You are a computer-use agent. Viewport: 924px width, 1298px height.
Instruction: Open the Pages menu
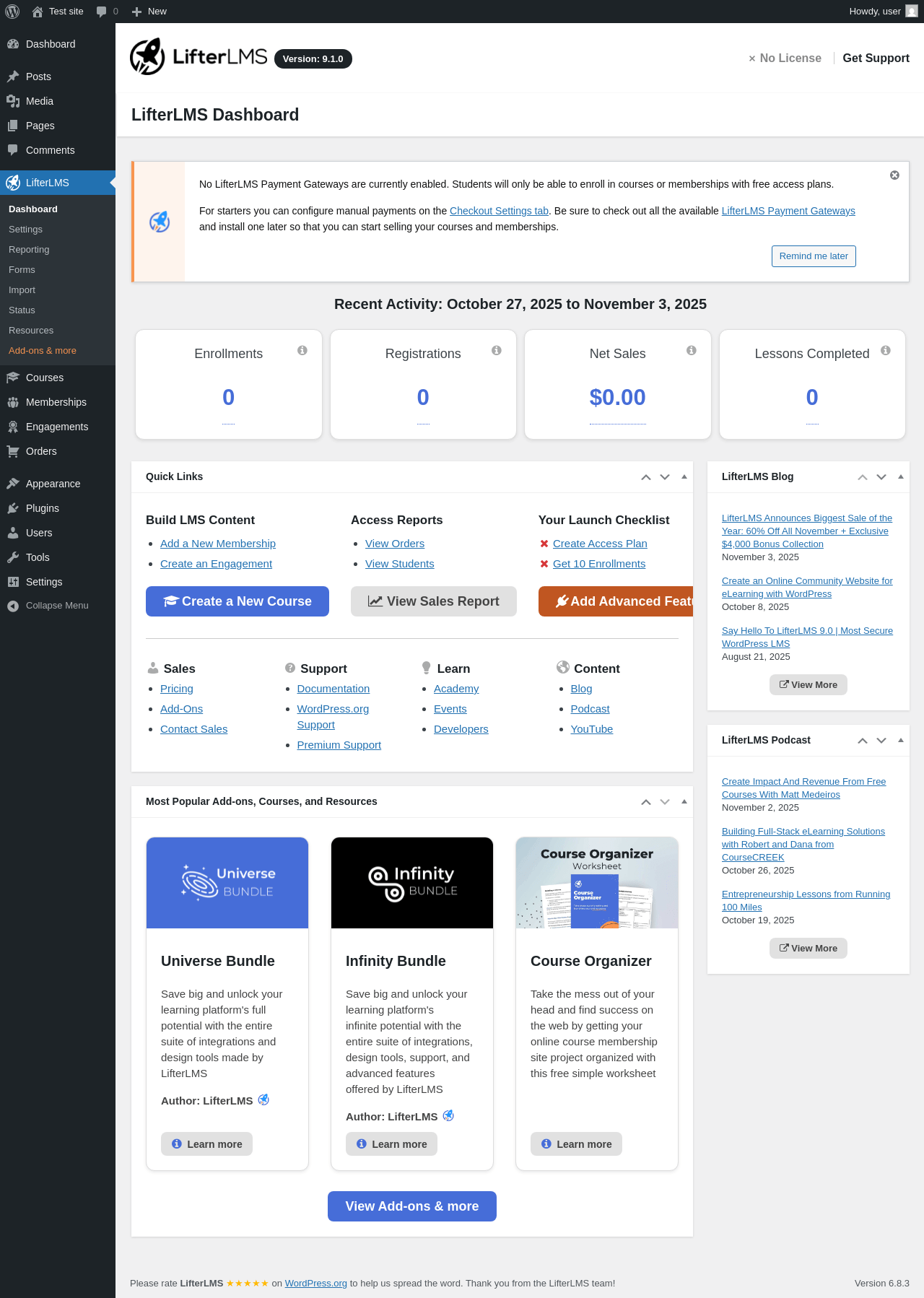(58, 126)
